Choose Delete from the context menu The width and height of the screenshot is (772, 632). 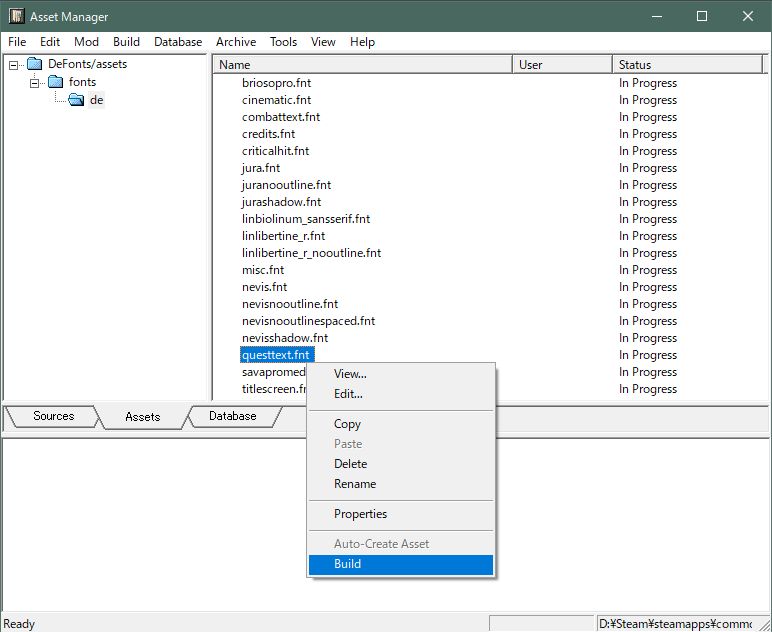350,464
